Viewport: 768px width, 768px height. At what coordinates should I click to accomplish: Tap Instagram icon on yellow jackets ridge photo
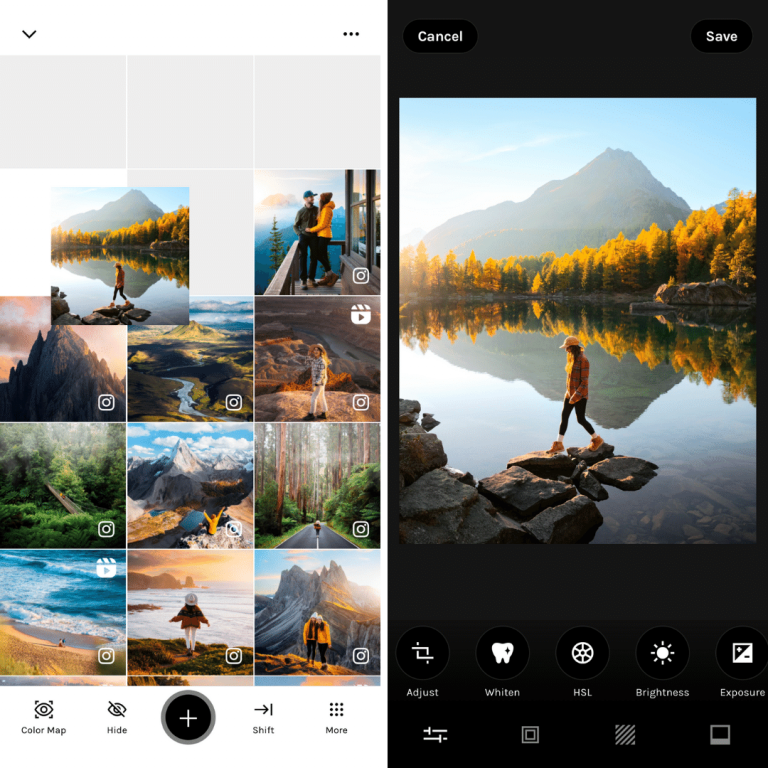[361, 656]
